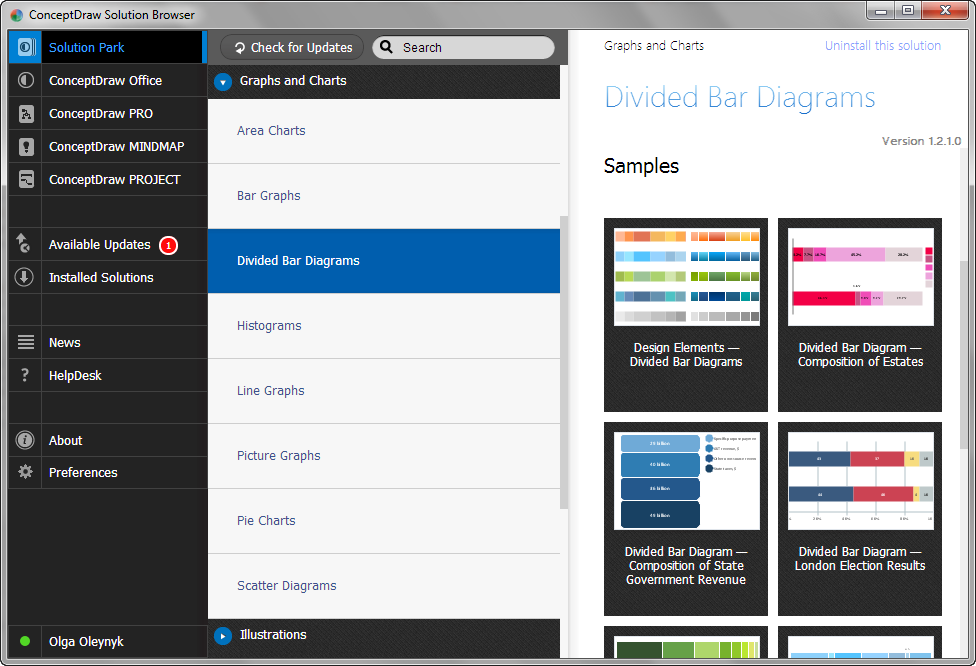This screenshot has width=976, height=666.
Task: Click the Check for Updates button
Action: point(292,47)
